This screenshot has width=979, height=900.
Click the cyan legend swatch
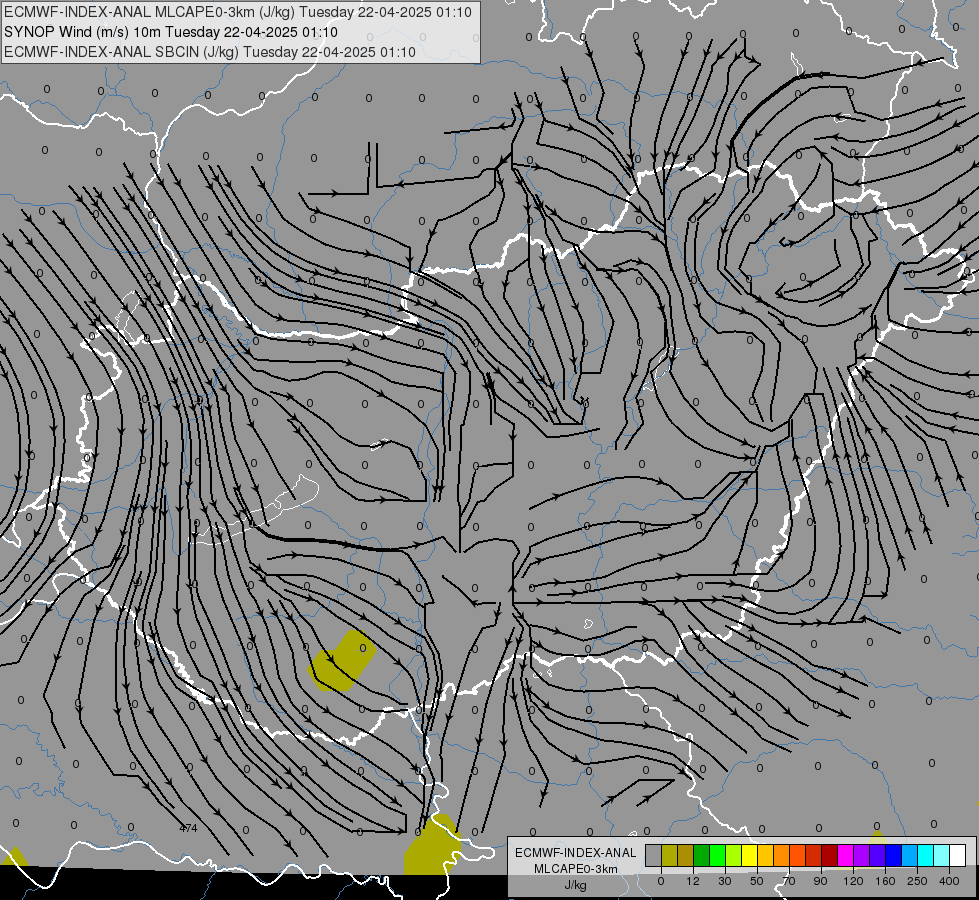(x=925, y=855)
